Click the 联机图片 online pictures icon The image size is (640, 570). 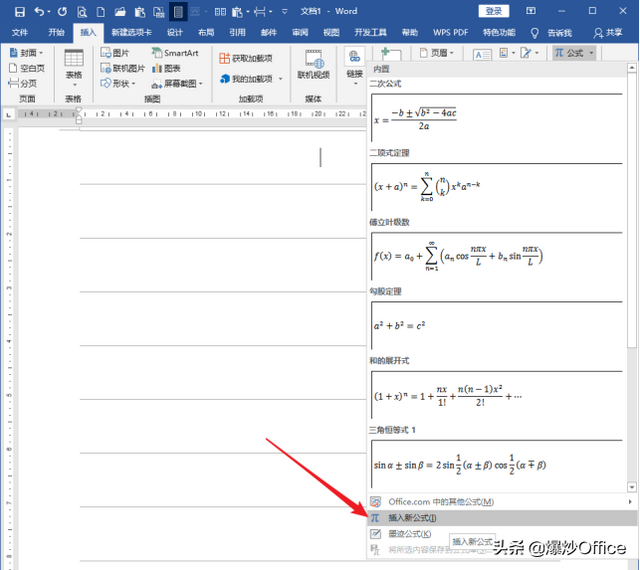(123, 68)
